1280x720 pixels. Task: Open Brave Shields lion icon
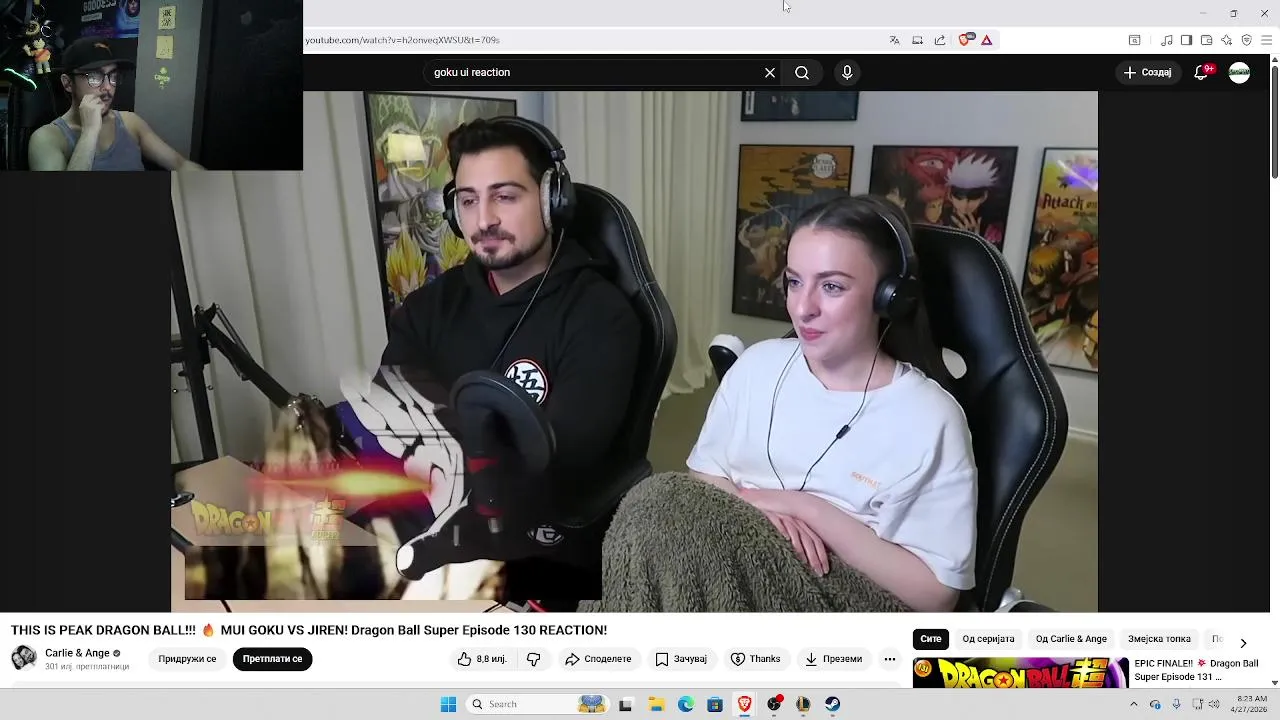965,40
